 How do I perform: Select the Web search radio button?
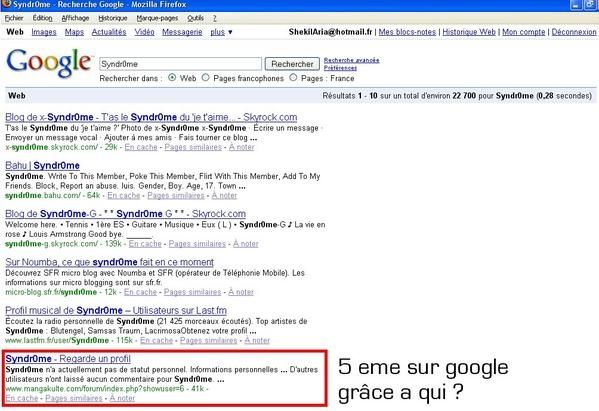[172, 78]
